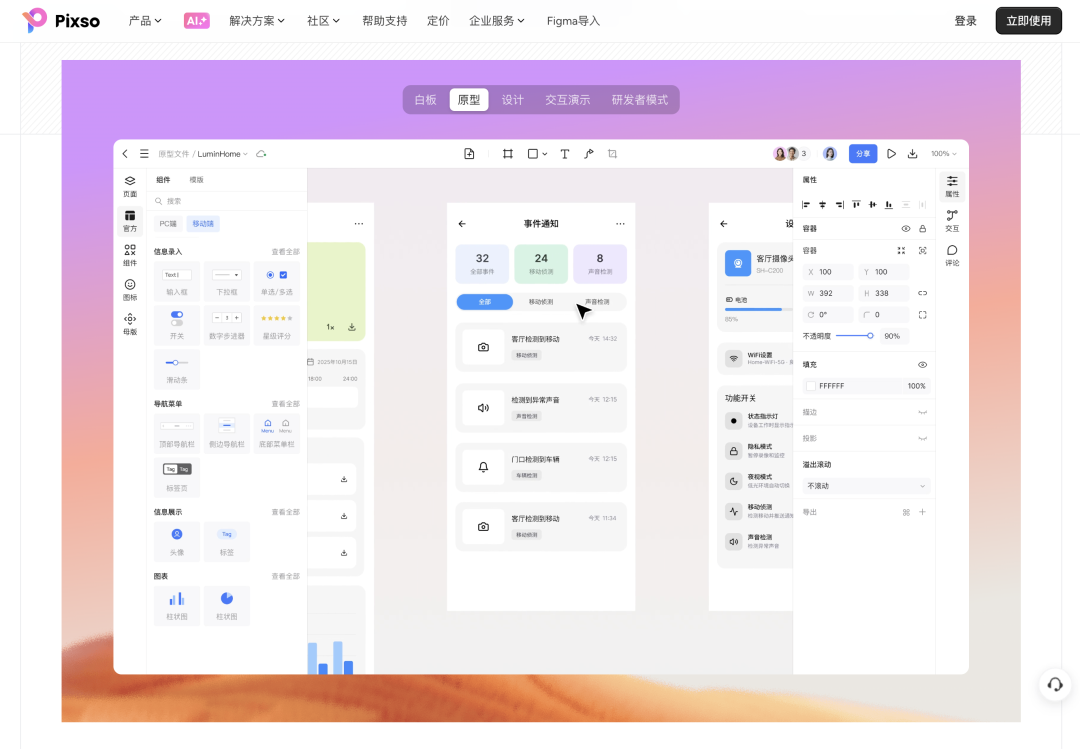This screenshot has width=1080, height=749.
Task: Open the shape tool dropdown arrow
Action: pyautogui.click(x=545, y=154)
